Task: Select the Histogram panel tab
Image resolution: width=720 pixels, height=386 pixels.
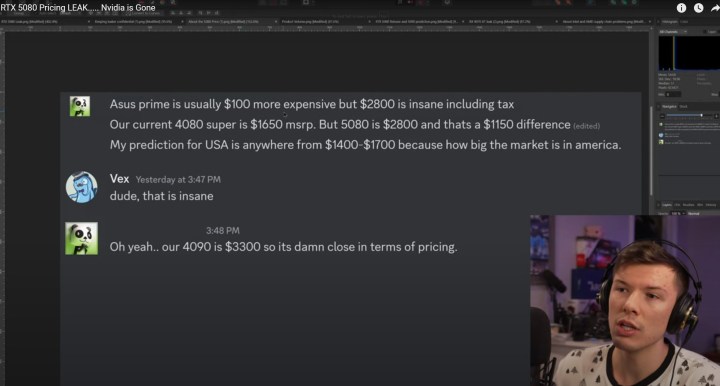Action: 669,22
